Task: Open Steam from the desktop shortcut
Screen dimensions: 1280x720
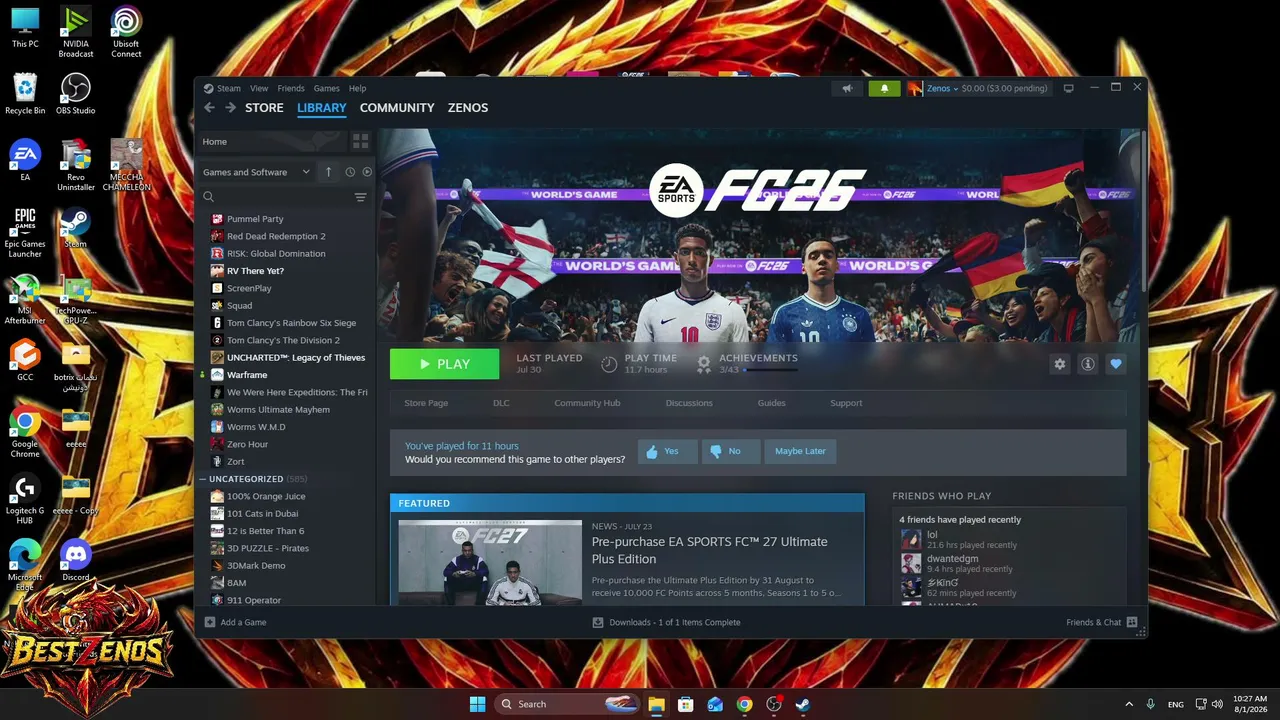Action: pyautogui.click(x=75, y=227)
